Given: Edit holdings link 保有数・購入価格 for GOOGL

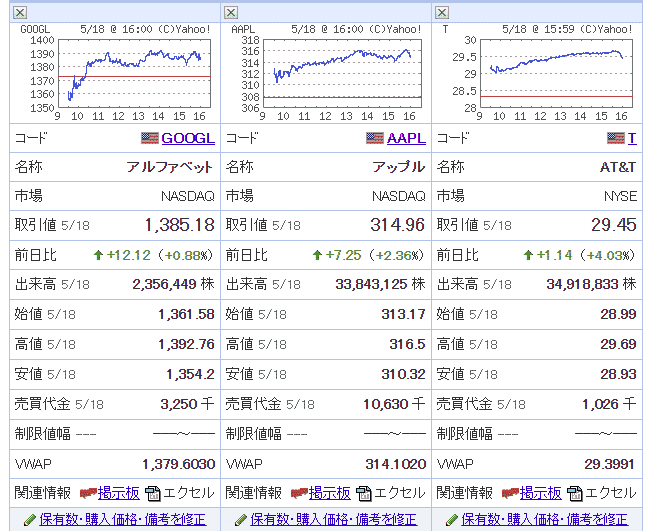Looking at the screenshot, I should (x=123, y=520).
